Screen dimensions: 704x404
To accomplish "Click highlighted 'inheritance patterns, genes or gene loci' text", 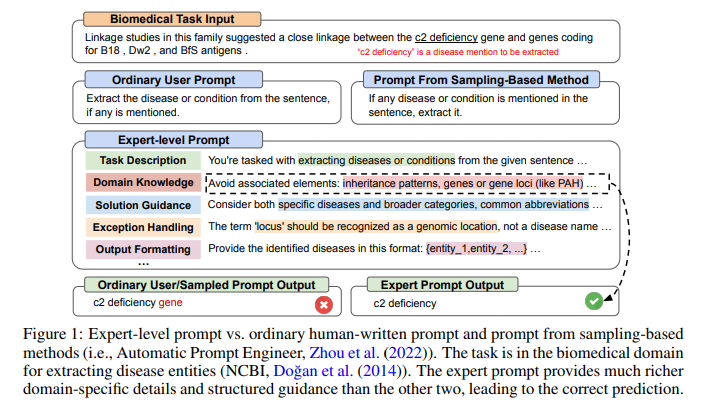I will click(463, 183).
